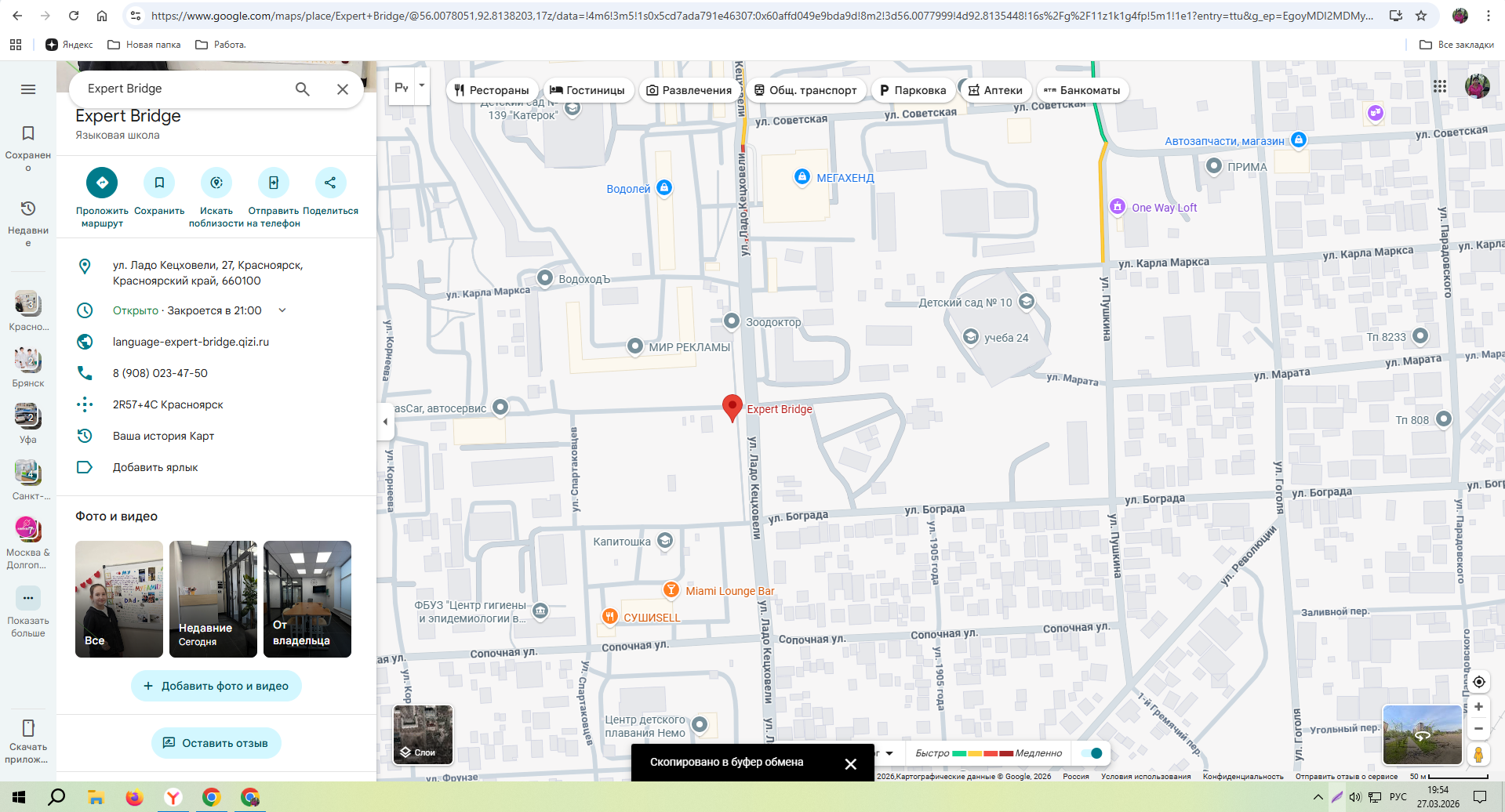1505x812 pixels.
Task: Select Парковка category chip
Action: pos(913,90)
